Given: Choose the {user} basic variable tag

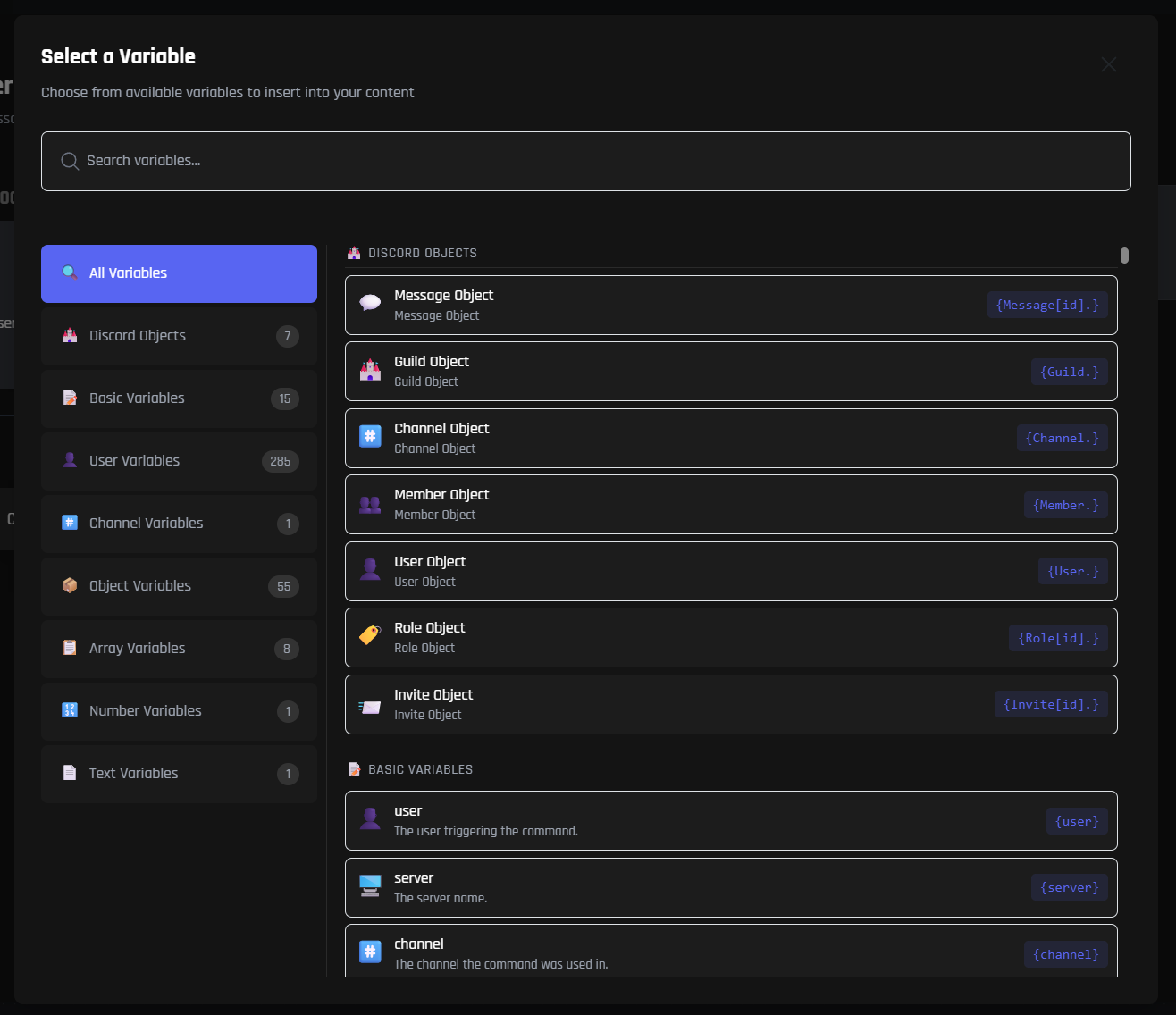Looking at the screenshot, I should click(1076, 821).
